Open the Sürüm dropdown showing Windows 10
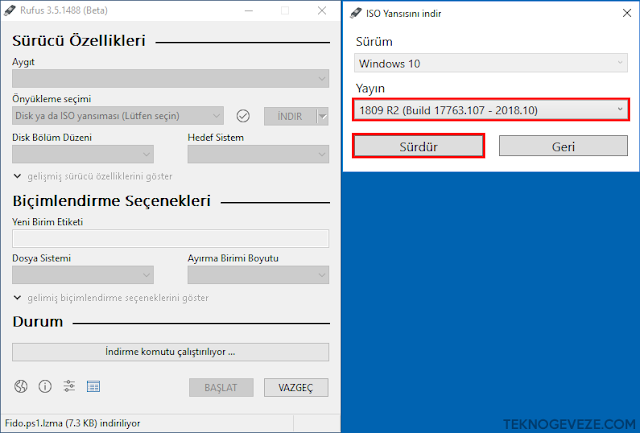640x433 pixels. 491,63
